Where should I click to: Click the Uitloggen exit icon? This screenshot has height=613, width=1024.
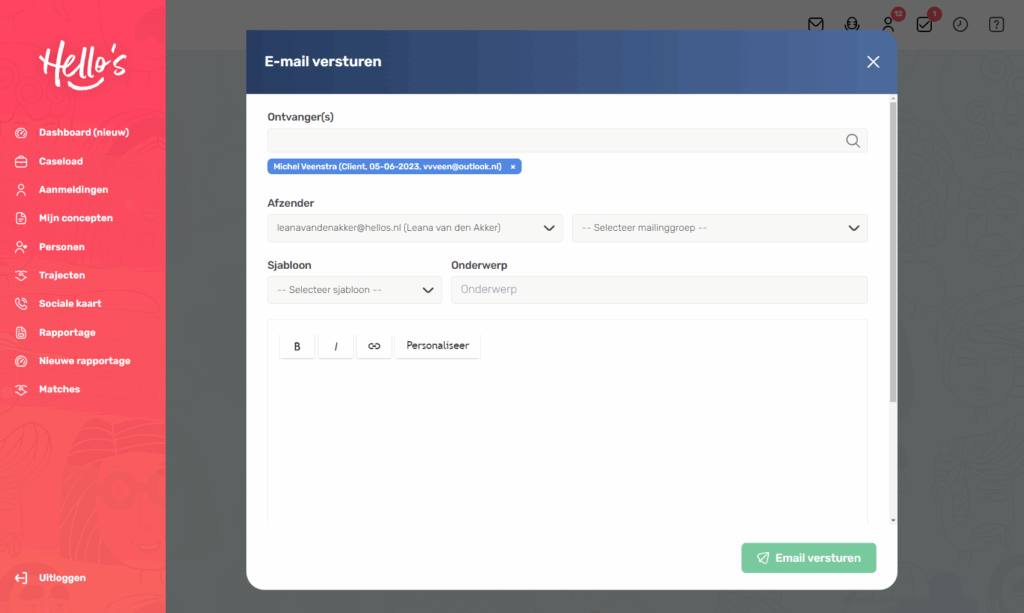click(21, 578)
